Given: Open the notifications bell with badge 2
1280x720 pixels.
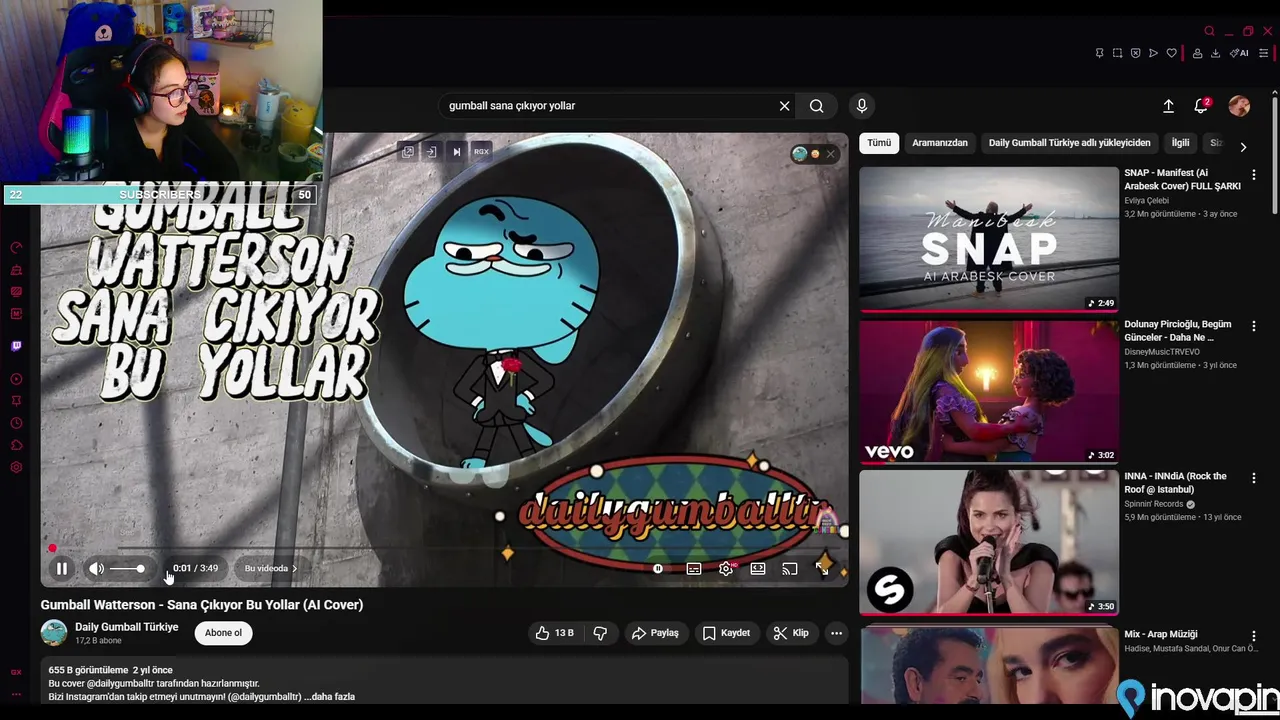Looking at the screenshot, I should coord(1202,106).
